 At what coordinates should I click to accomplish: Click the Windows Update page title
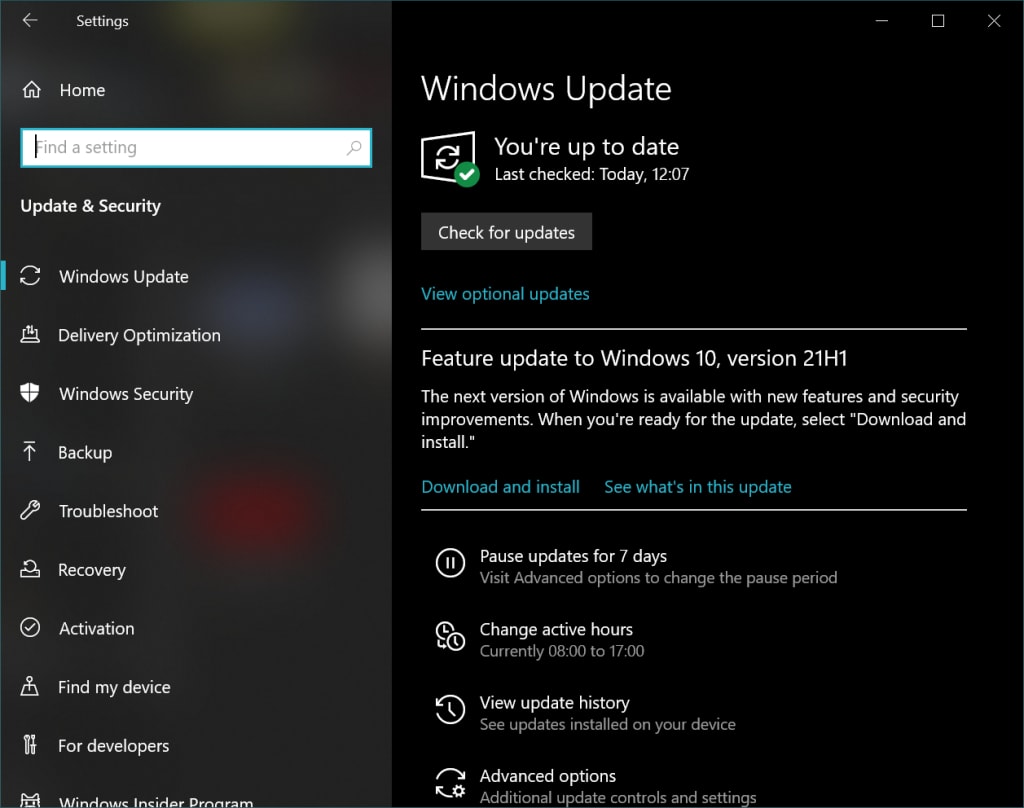pyautogui.click(x=546, y=88)
